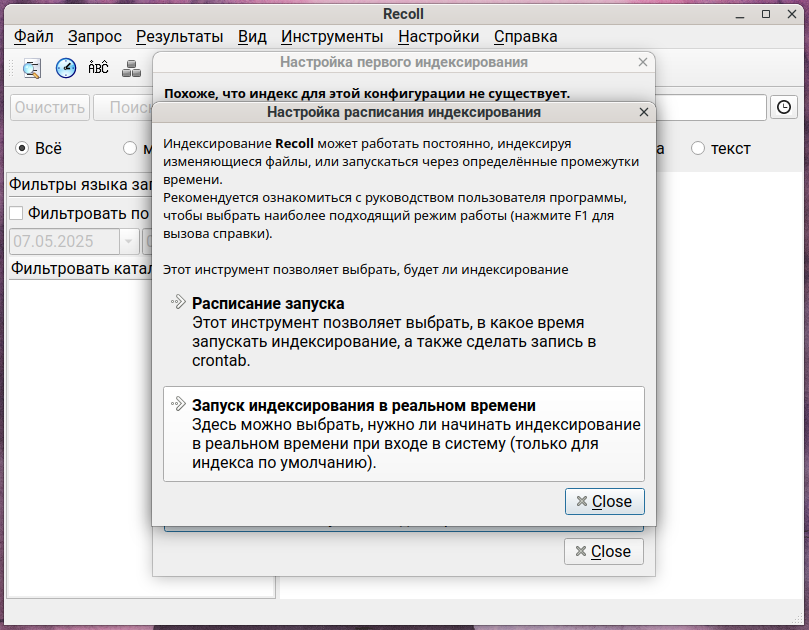This screenshot has height=630, width=809.
Task: Maximize the Recoll window
Action: click(x=766, y=14)
